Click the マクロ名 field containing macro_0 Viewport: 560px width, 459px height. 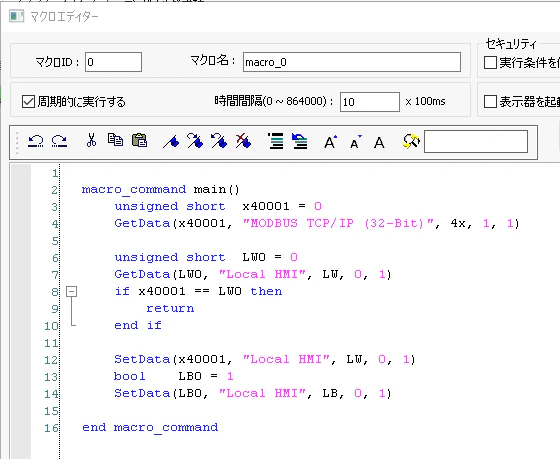[352, 62]
